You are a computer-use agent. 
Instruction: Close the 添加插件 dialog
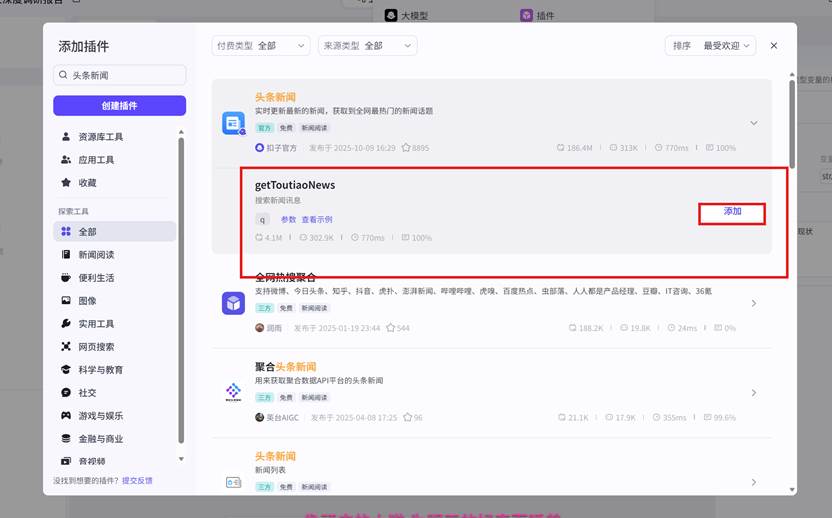774,46
